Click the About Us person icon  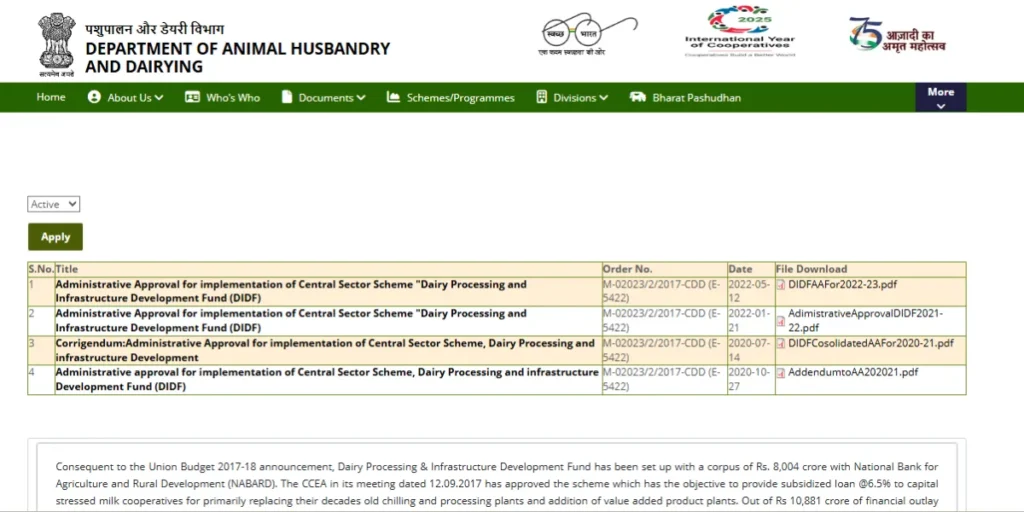94,97
